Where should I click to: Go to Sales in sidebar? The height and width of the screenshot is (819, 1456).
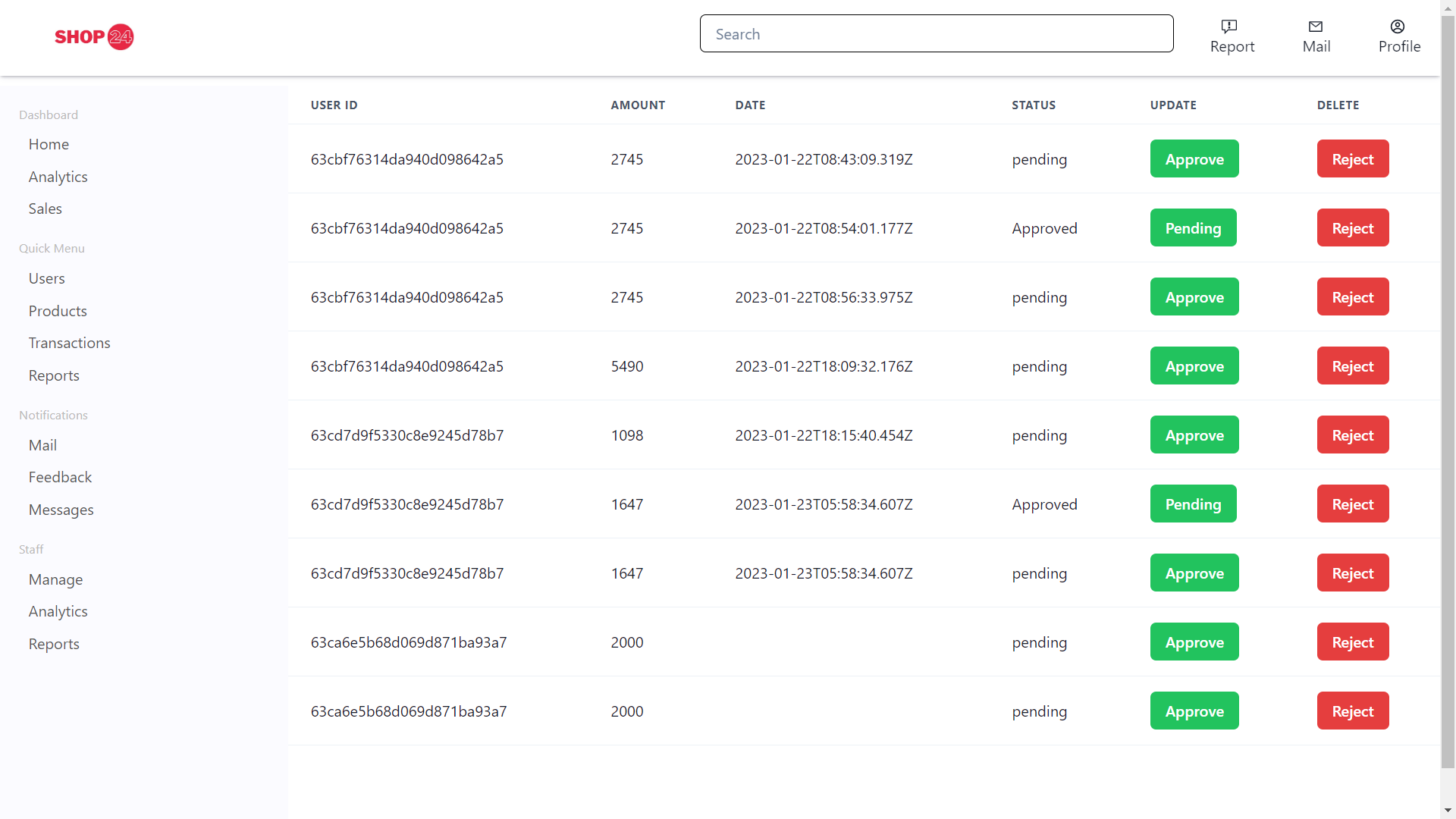point(45,209)
